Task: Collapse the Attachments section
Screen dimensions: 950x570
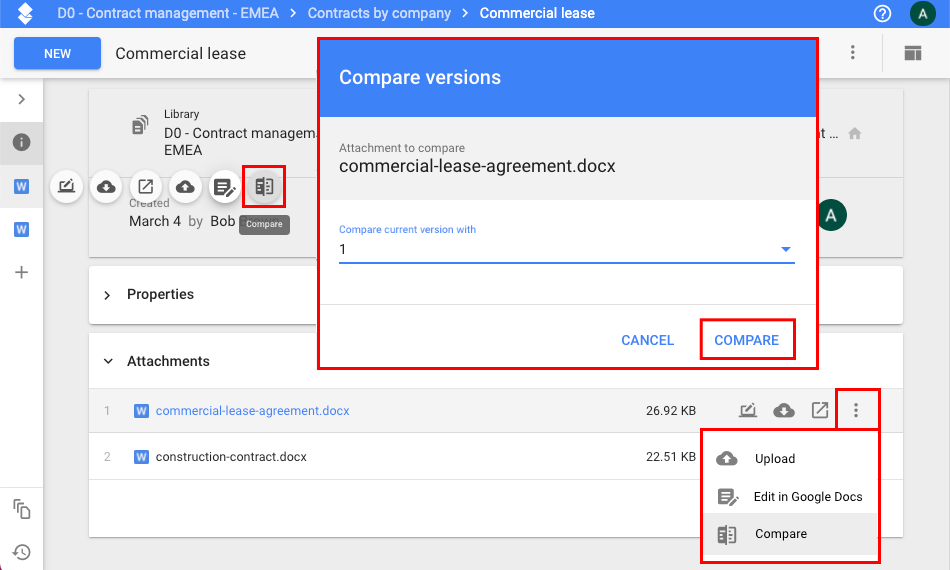Action: 108,361
